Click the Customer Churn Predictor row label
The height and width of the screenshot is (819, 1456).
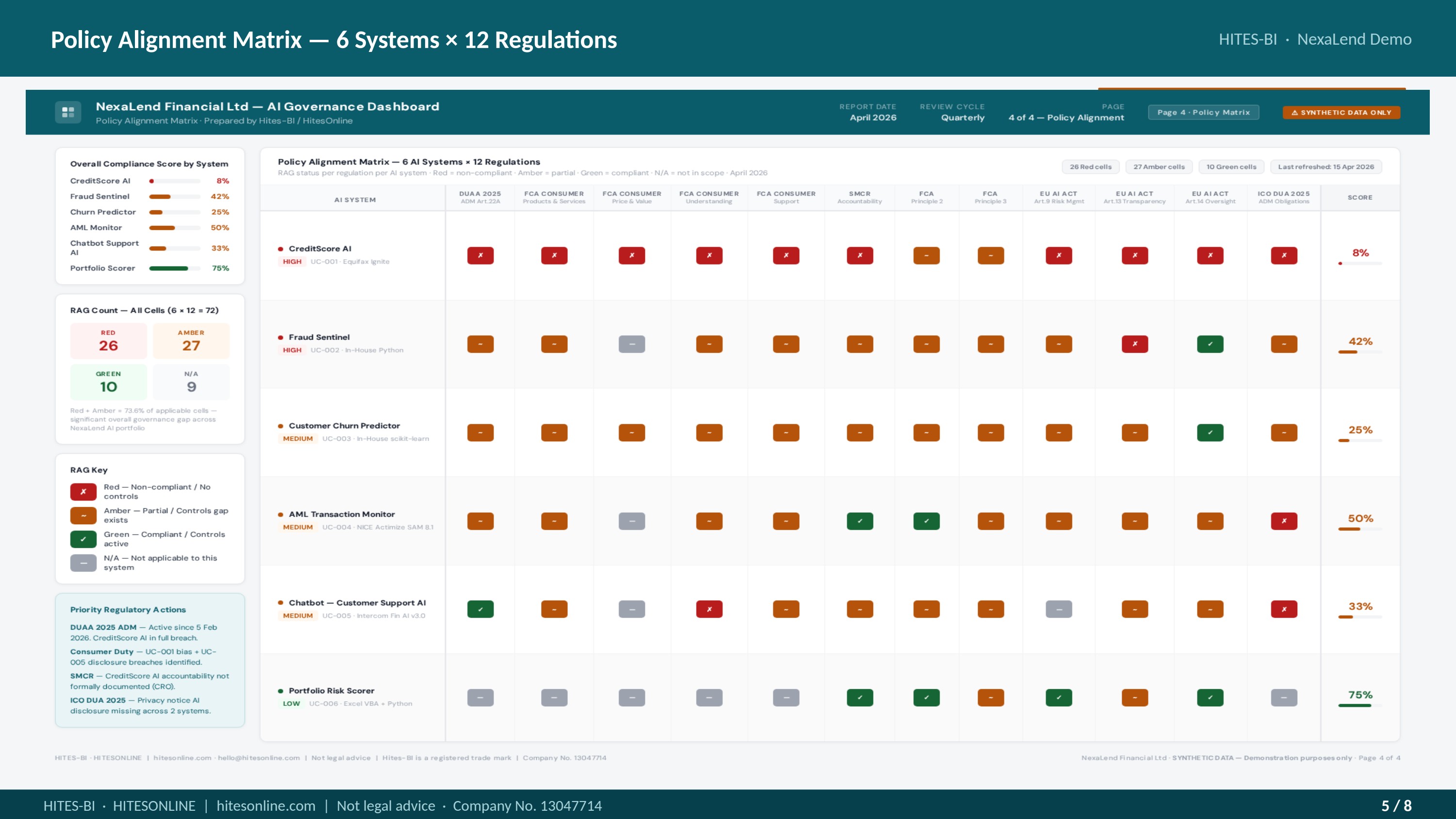(344, 426)
